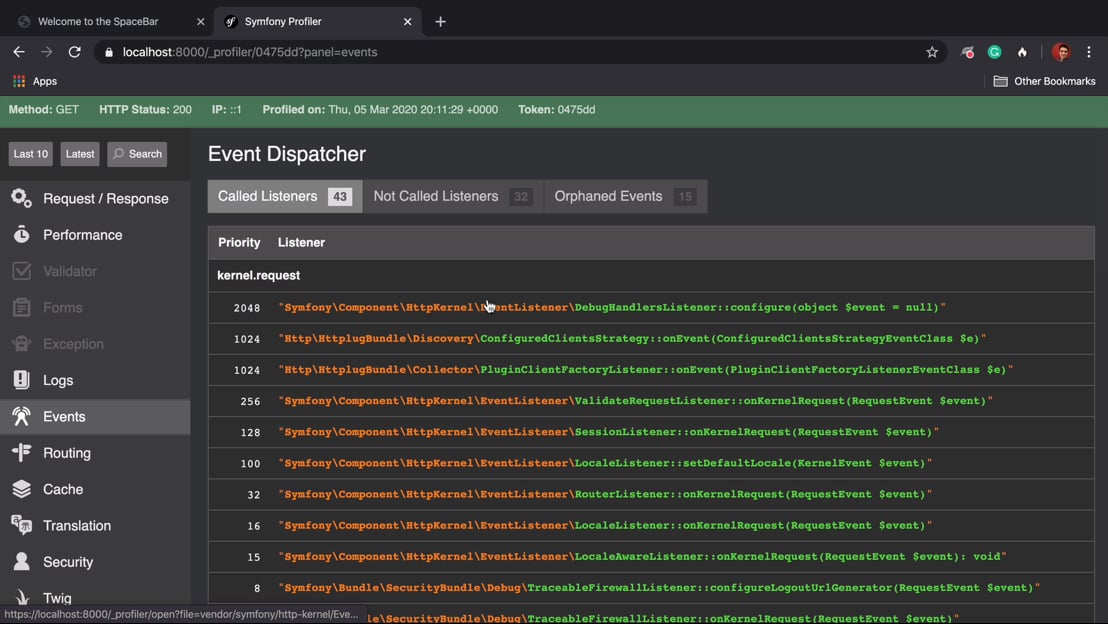Click the Cache layers icon

21,489
